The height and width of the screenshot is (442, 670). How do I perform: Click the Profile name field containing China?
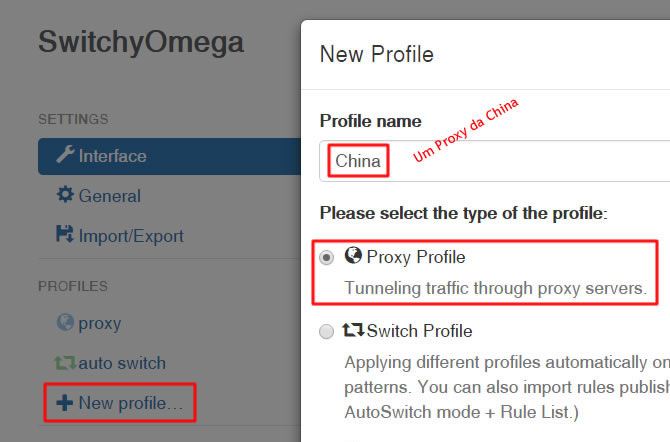[x=494, y=161]
